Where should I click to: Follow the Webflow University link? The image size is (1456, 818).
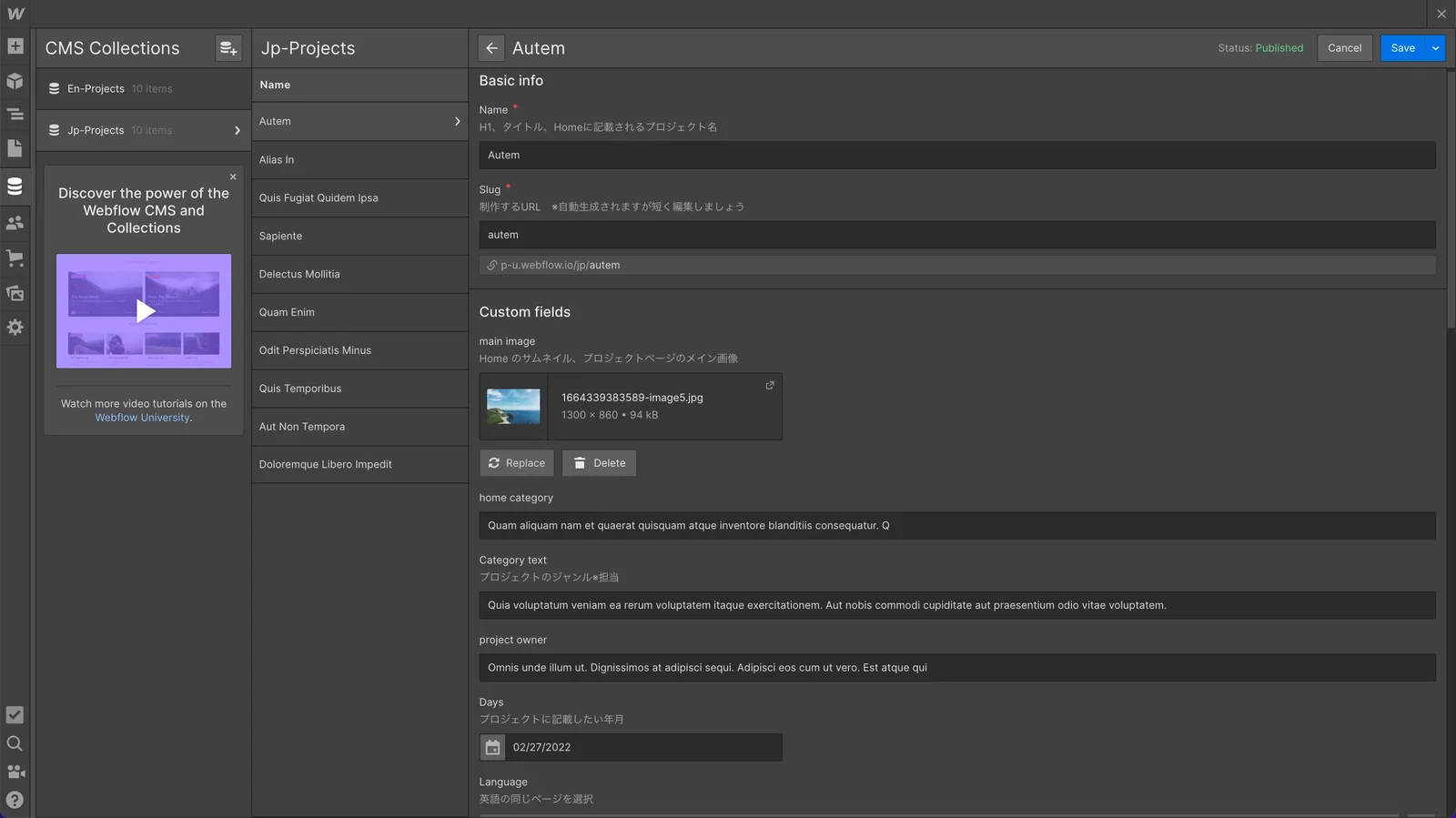tap(144, 419)
